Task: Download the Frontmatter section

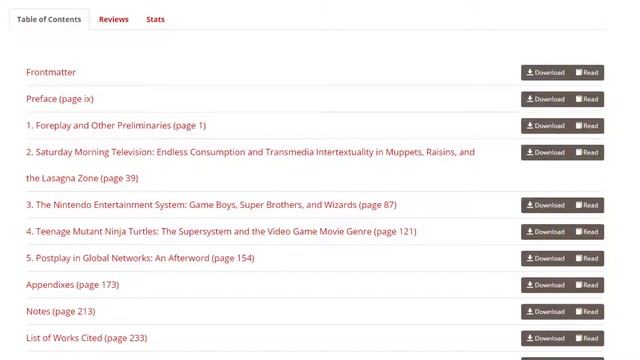Action: [x=545, y=73]
